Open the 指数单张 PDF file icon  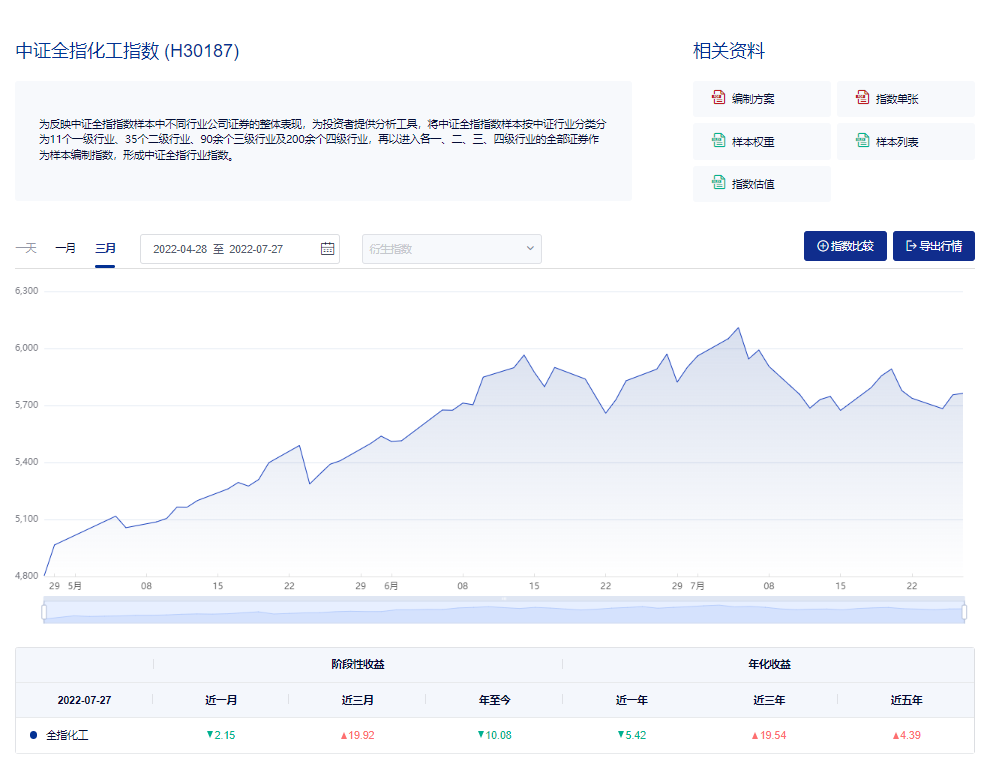pos(862,98)
